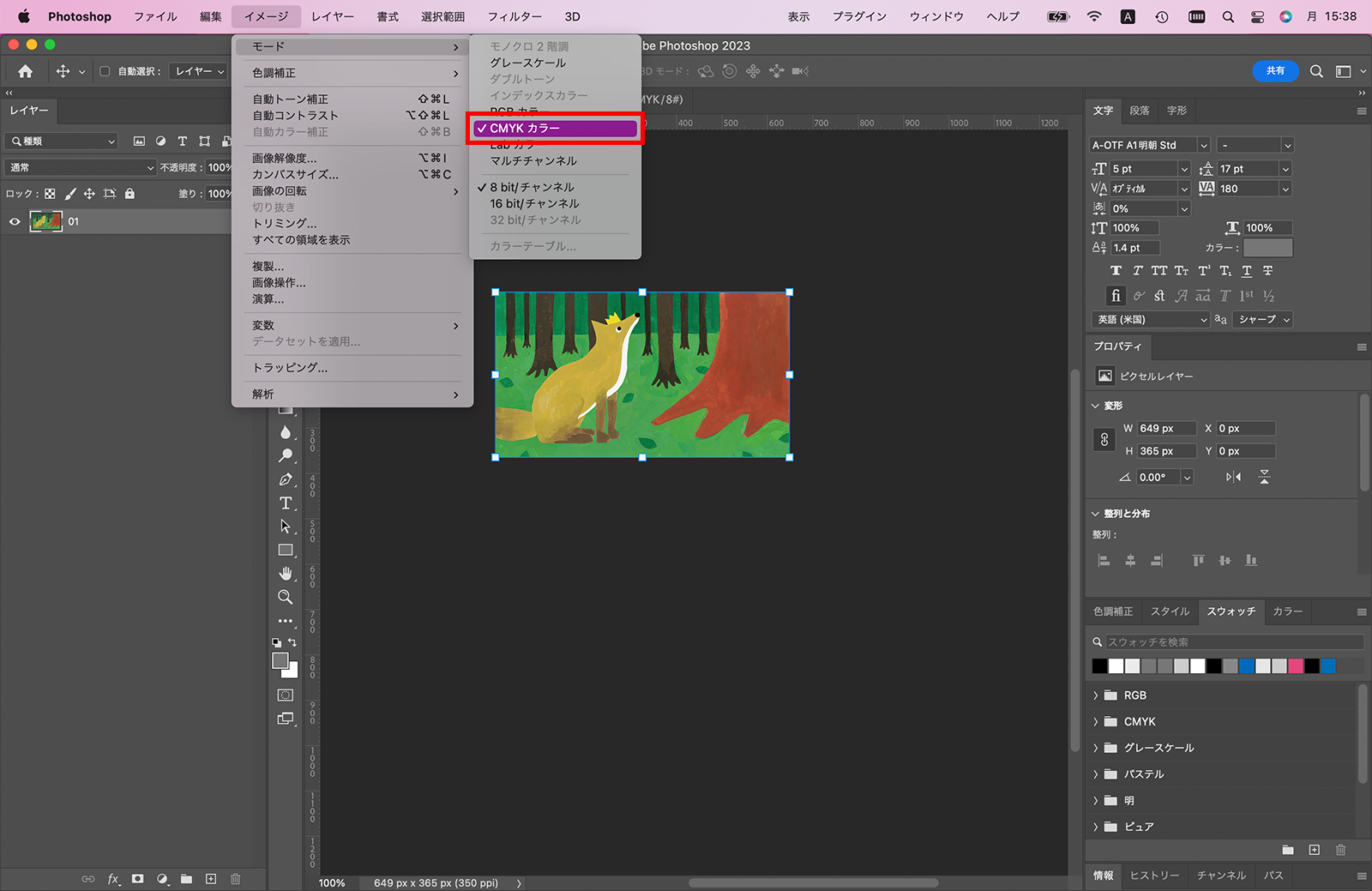Select the Rectangle shape tool
The image size is (1372, 891).
[x=286, y=551]
